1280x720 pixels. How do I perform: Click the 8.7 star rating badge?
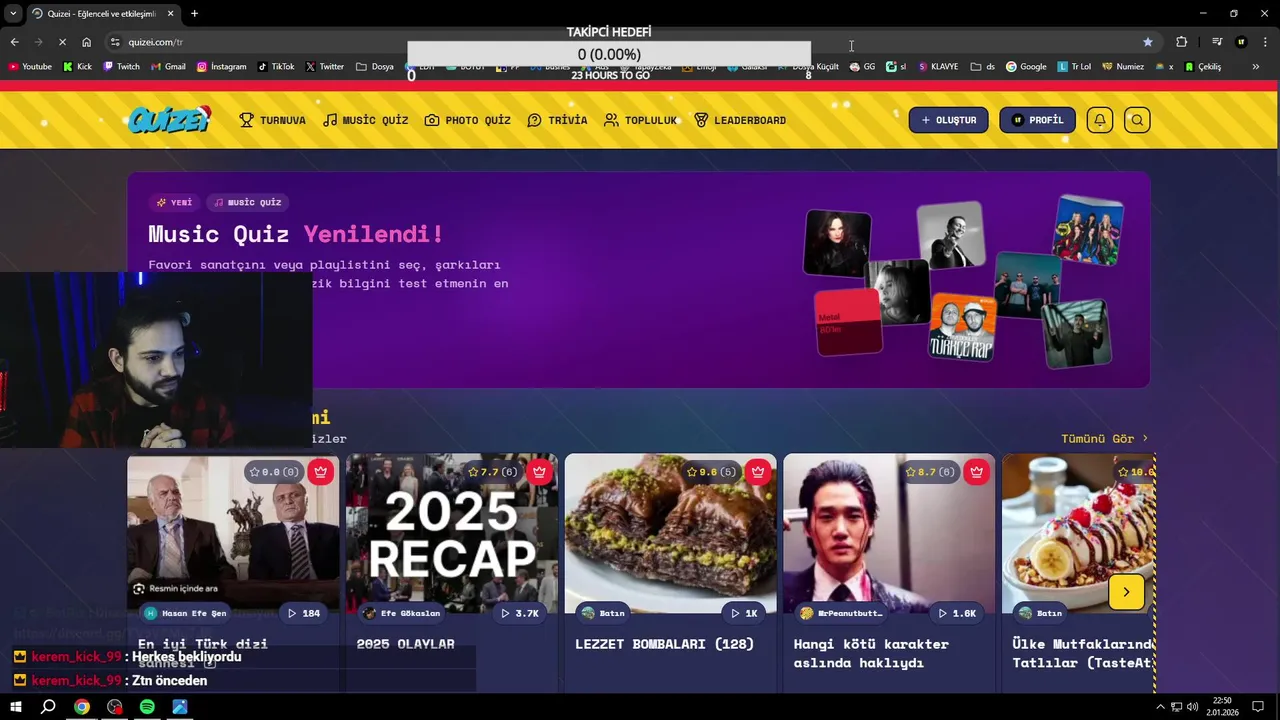931,472
